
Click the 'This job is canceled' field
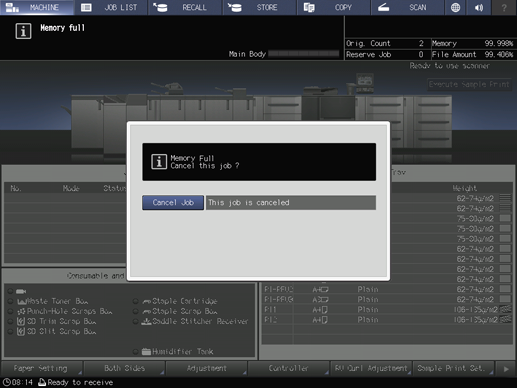point(291,203)
